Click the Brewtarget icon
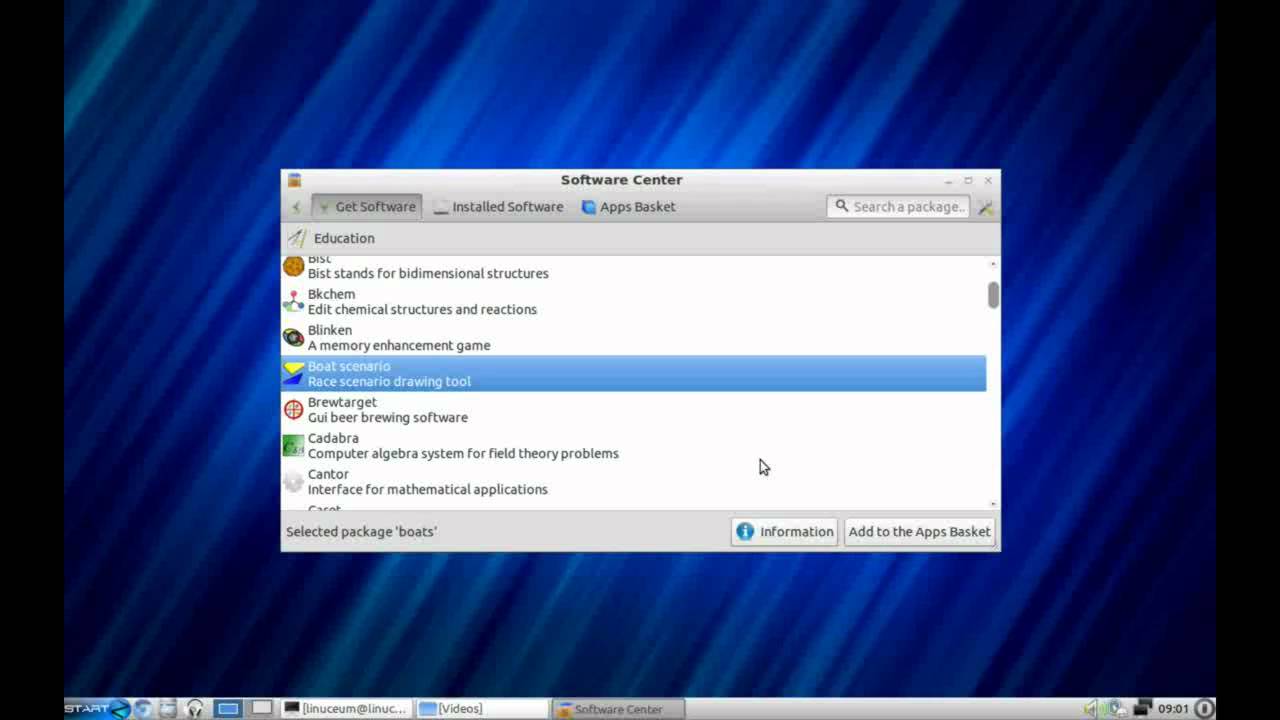The width and height of the screenshot is (1280, 720). [x=293, y=409]
